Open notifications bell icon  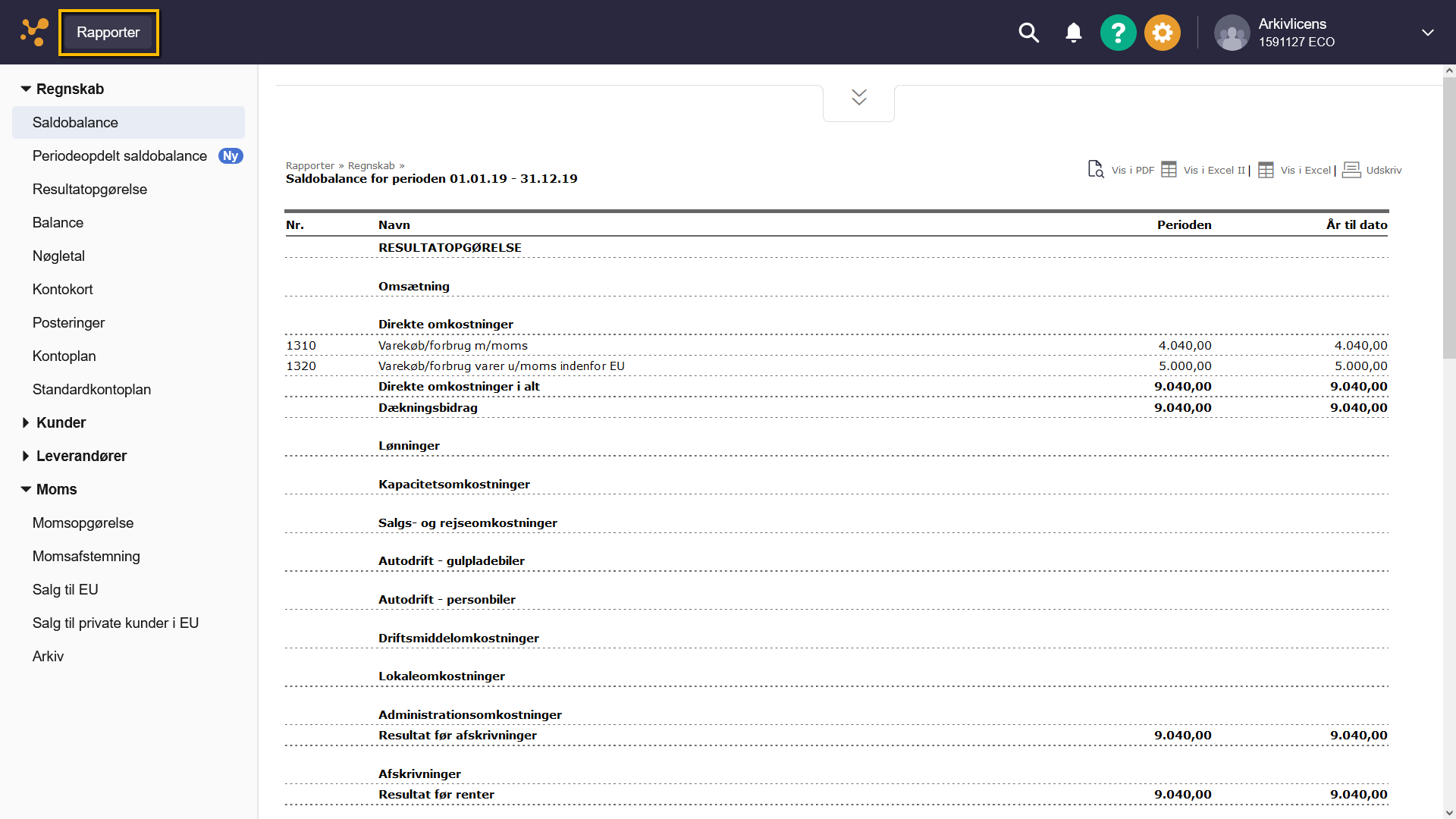coord(1073,33)
